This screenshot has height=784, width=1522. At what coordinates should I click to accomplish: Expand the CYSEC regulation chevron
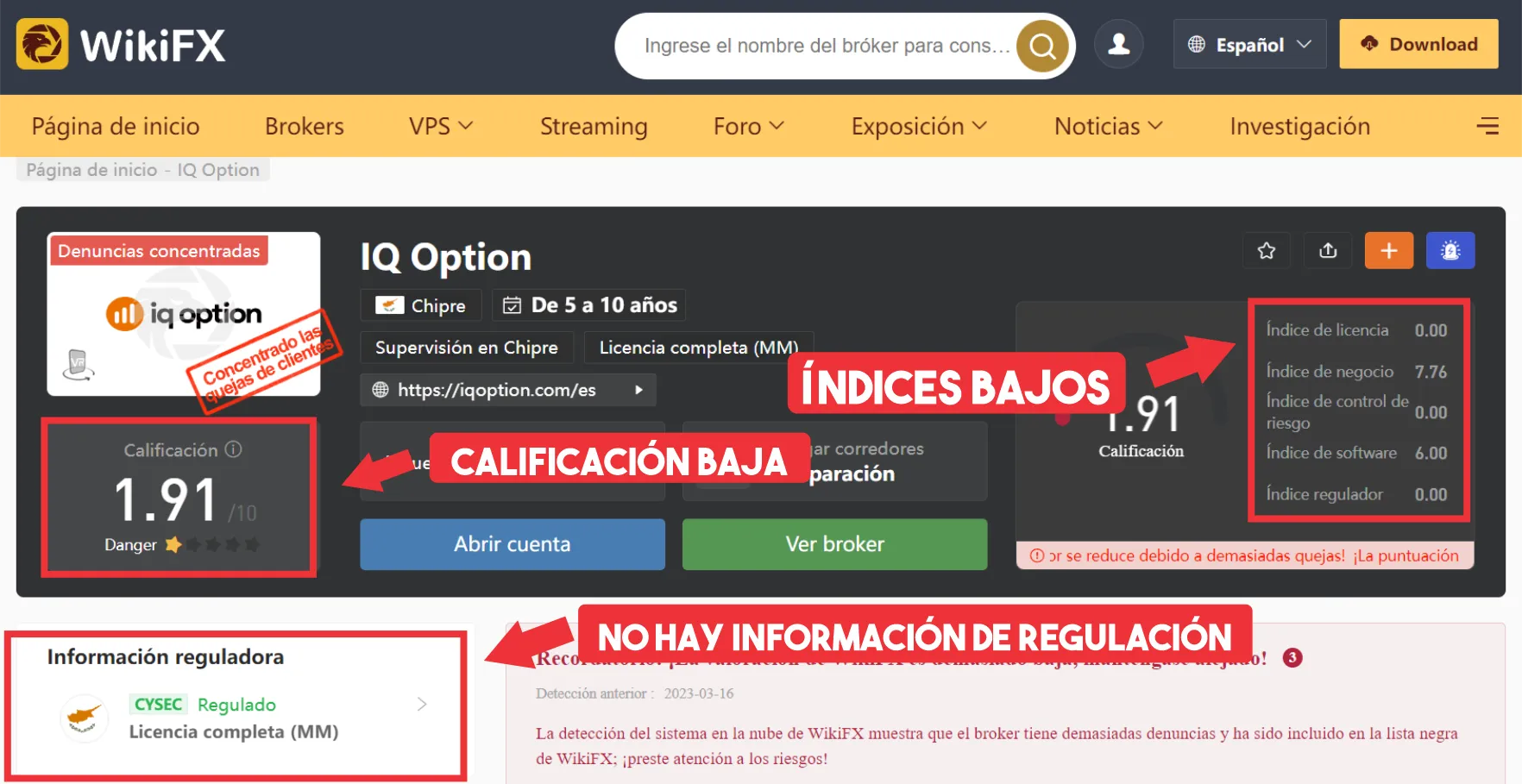tap(422, 704)
